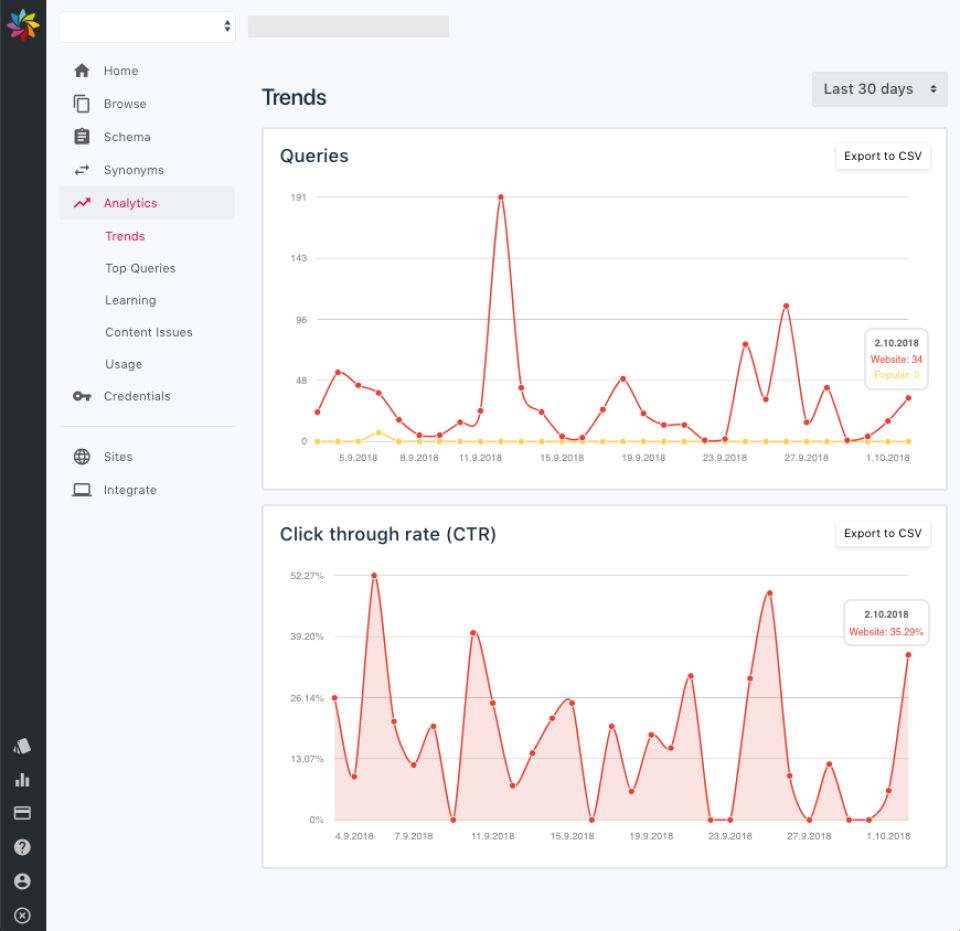The height and width of the screenshot is (931, 960).
Task: Click the 191 peak point on Queries chart
Action: click(501, 197)
